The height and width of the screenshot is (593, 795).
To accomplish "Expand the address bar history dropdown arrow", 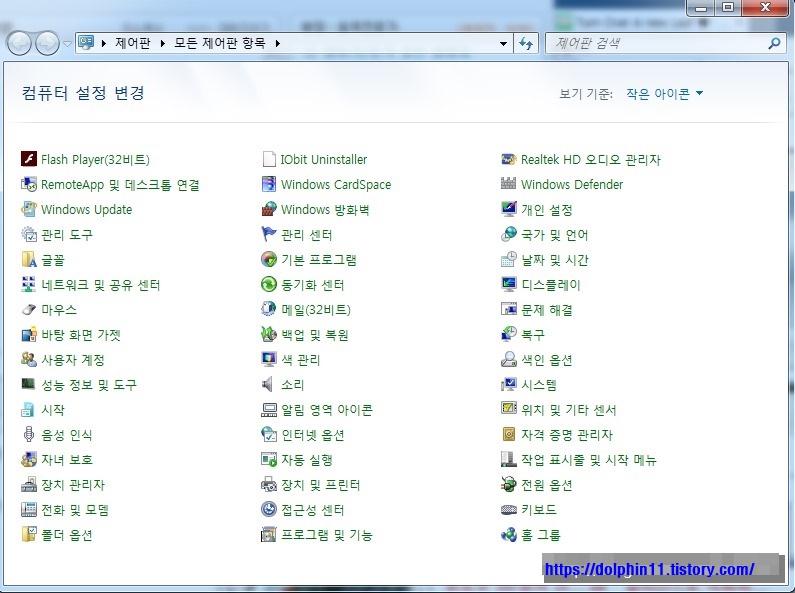I will click(503, 44).
